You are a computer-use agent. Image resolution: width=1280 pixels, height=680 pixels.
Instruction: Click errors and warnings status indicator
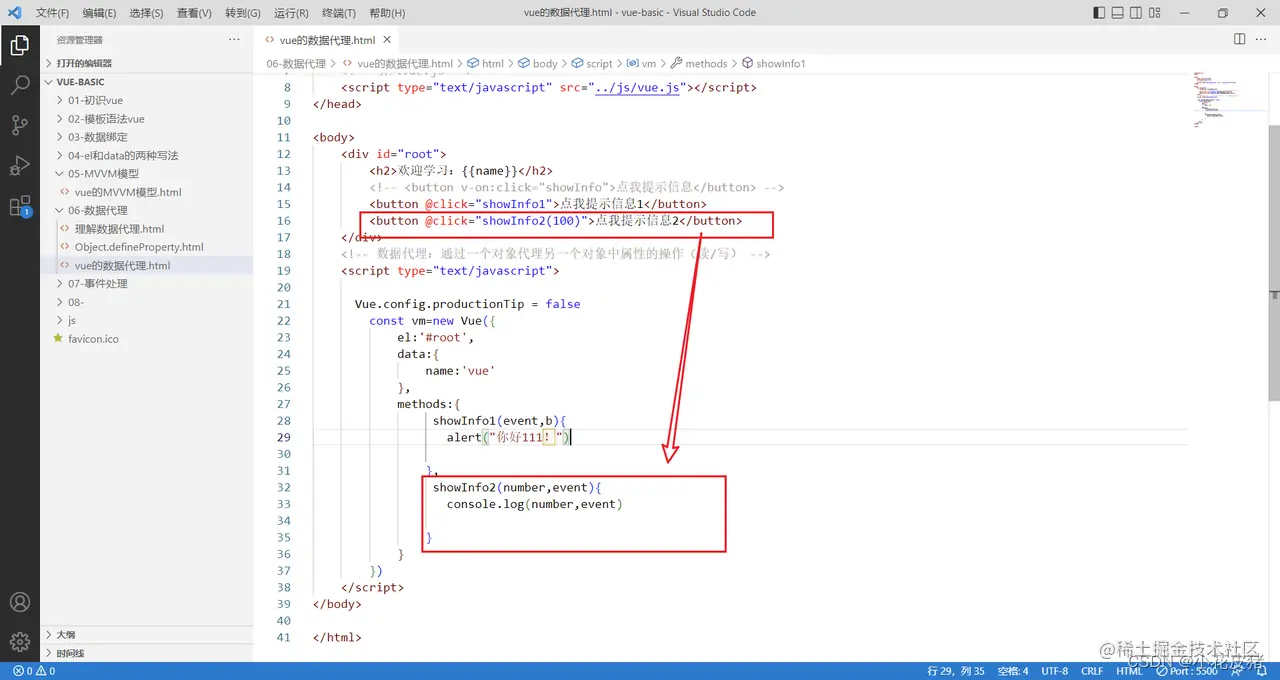[x=34, y=671]
